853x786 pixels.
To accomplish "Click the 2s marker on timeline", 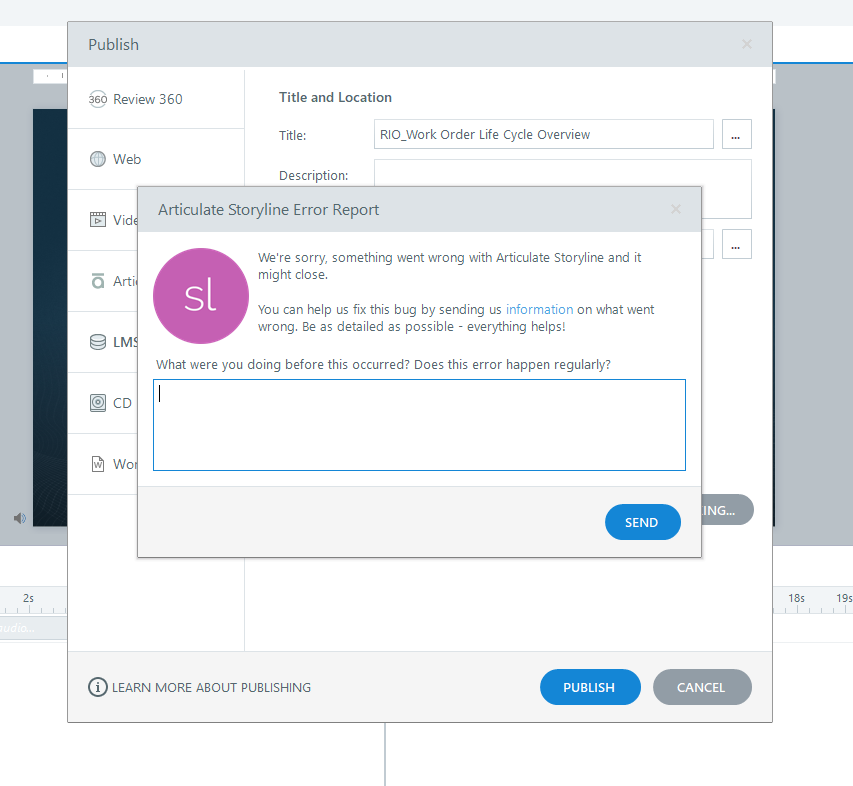I will [x=28, y=598].
